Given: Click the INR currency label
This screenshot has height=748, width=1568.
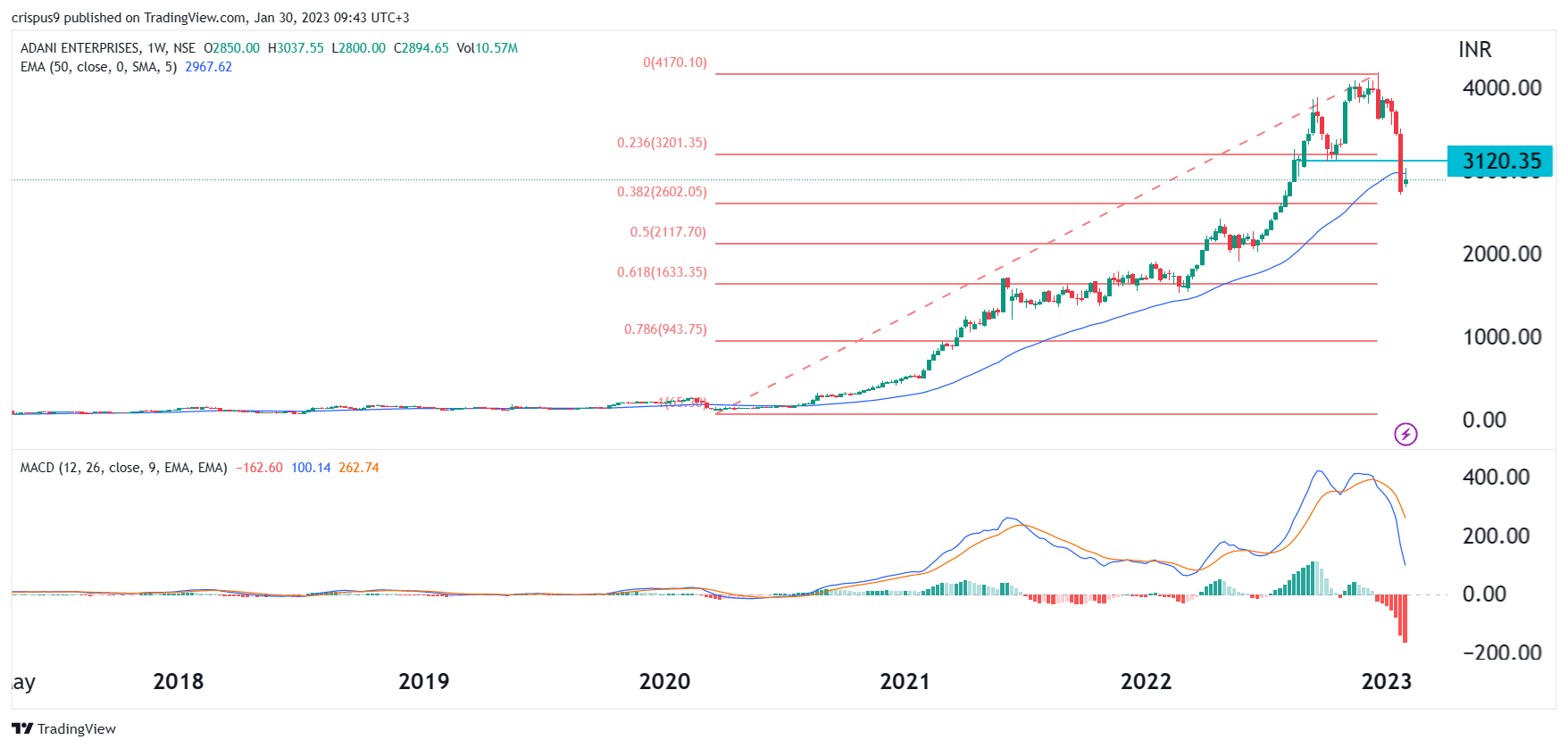Looking at the screenshot, I should (1475, 50).
